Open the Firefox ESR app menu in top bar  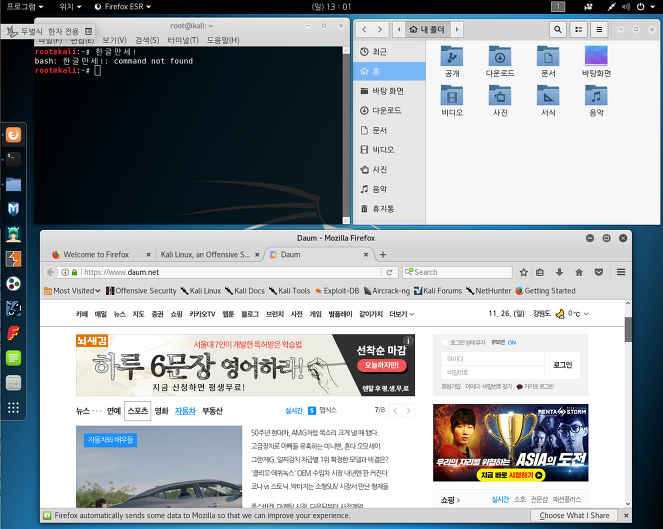tap(123, 7)
